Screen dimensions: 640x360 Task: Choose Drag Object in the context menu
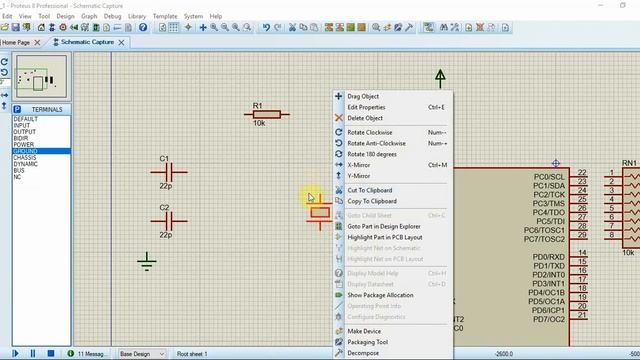coord(393,96)
